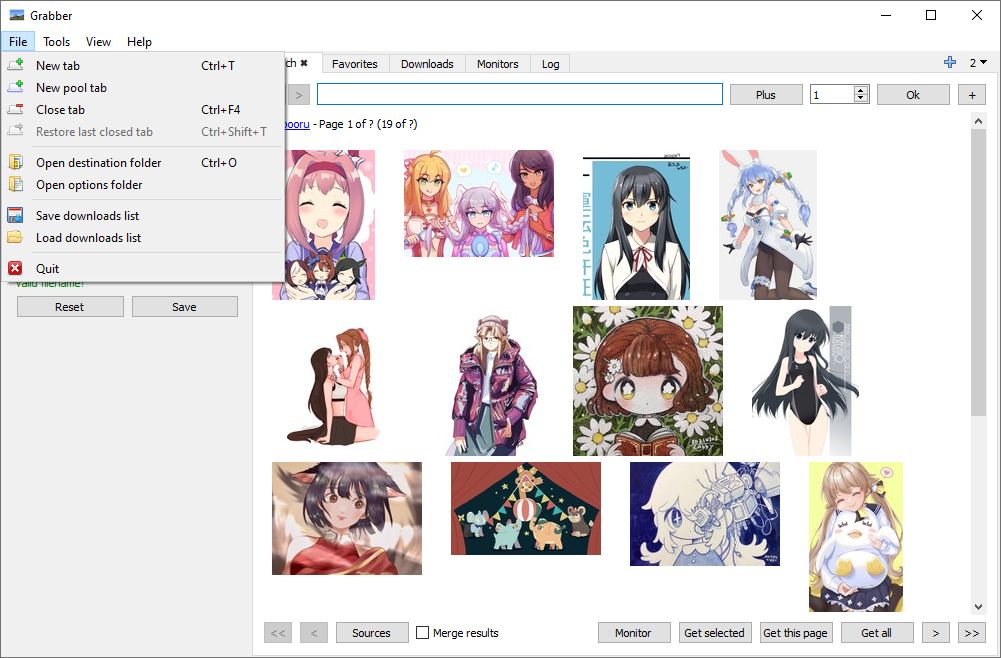Decrease the page number with down arrow

pyautogui.click(x=861, y=98)
